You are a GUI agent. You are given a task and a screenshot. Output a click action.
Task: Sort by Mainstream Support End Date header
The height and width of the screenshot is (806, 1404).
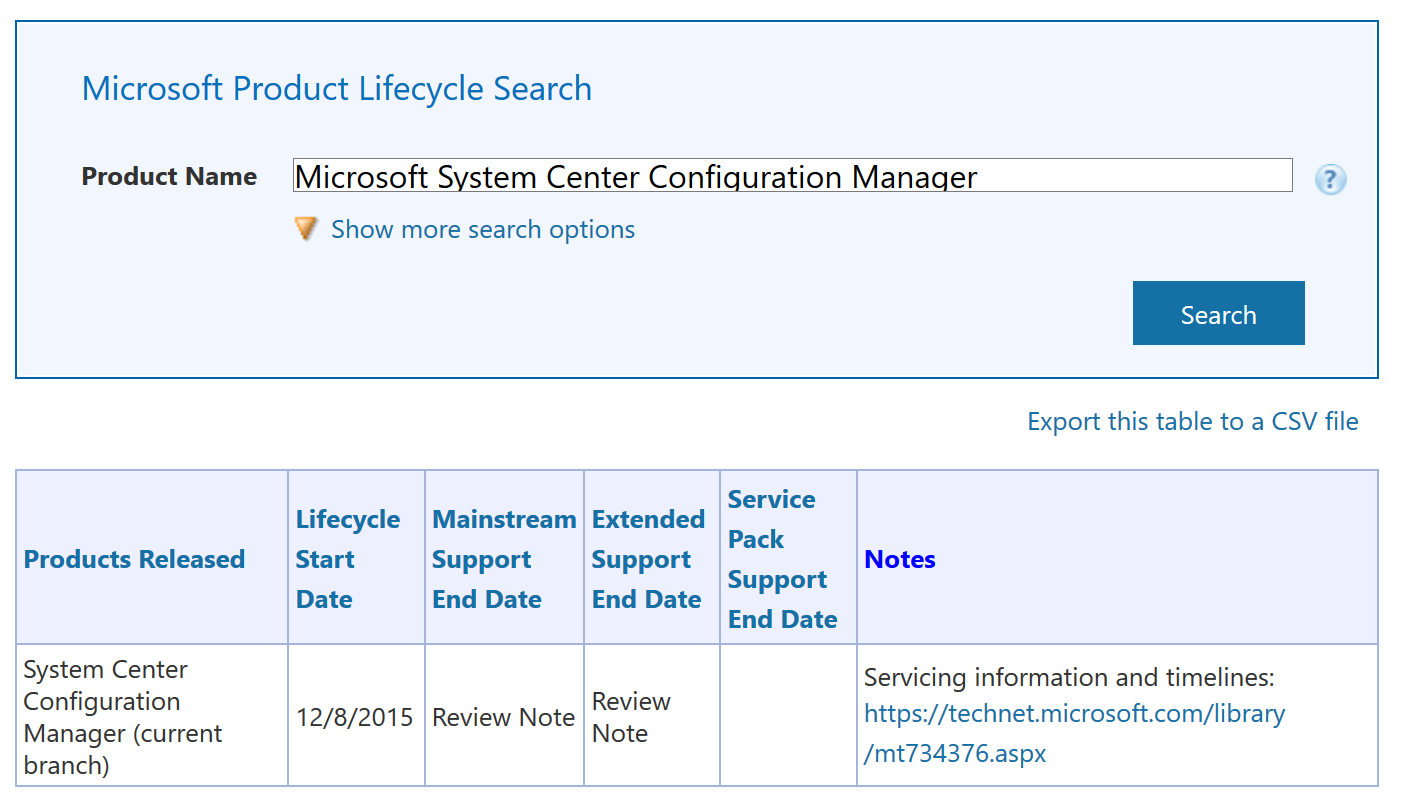click(x=504, y=559)
